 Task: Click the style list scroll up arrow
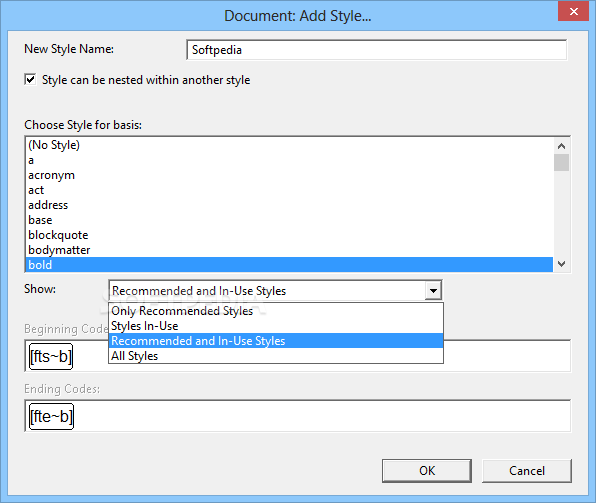point(561,146)
